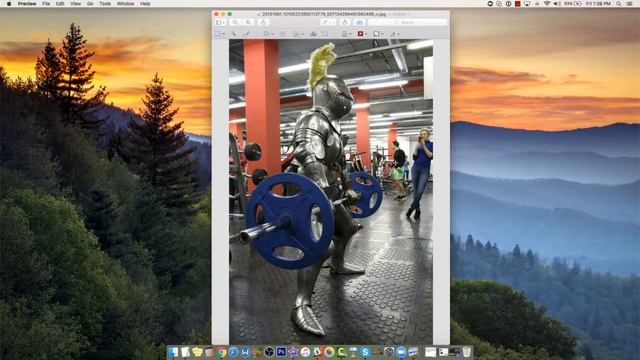
Task: Open the Shapes tool menu
Action: tap(268, 34)
